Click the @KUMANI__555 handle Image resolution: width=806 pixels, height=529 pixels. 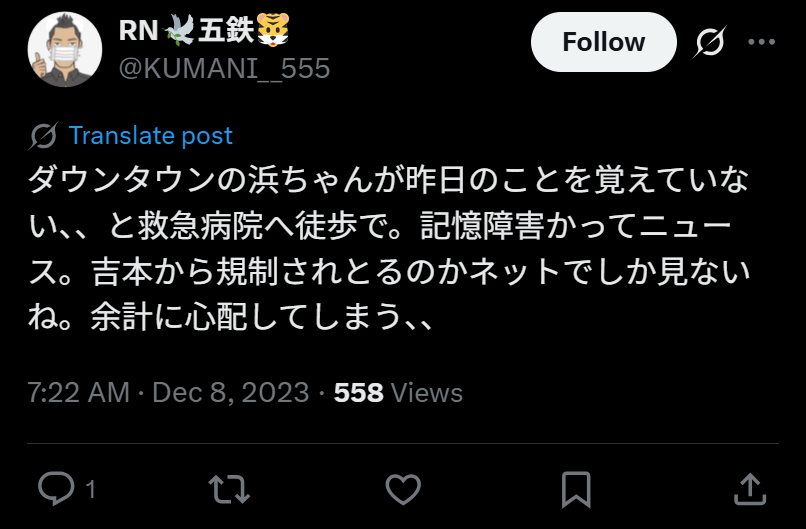pos(224,68)
